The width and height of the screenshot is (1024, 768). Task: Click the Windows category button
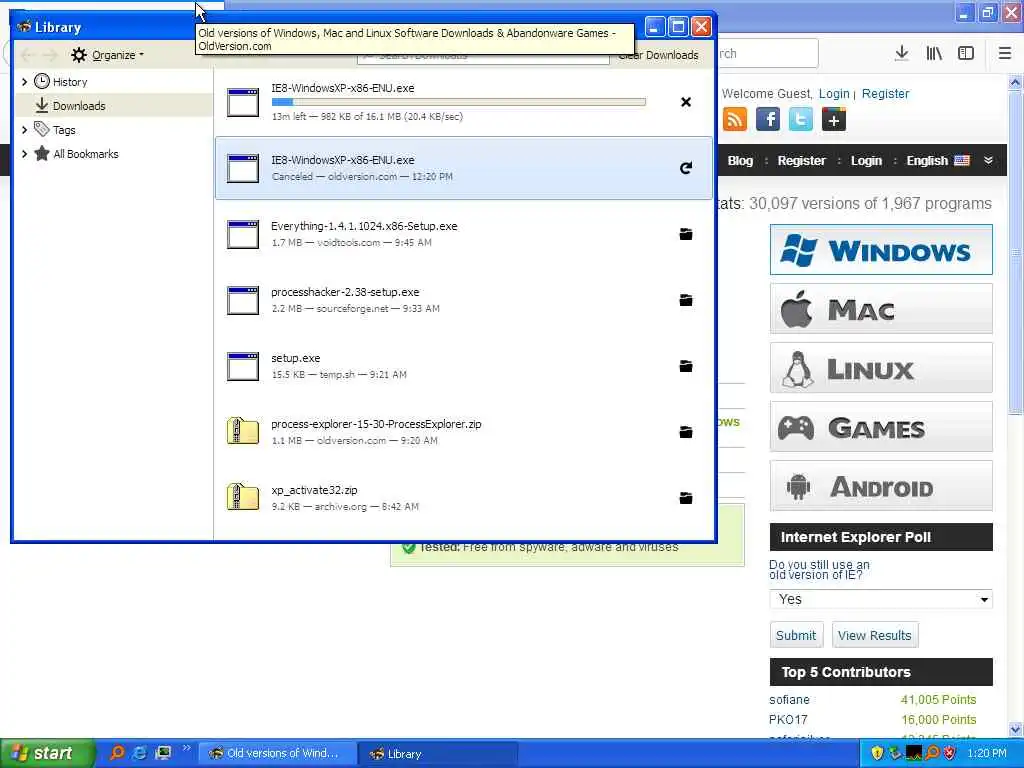pos(881,249)
